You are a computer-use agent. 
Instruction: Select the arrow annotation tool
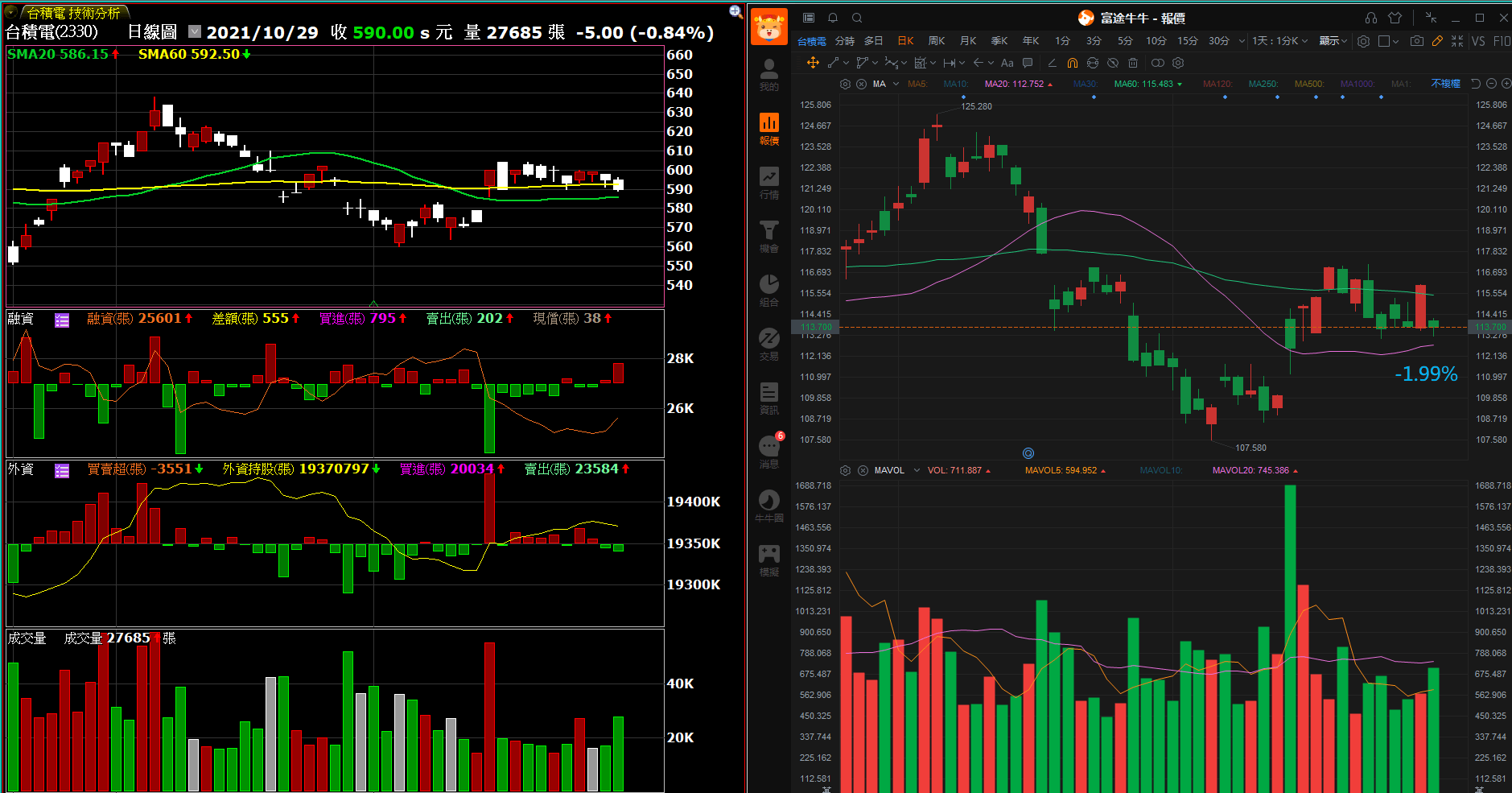coord(978,63)
